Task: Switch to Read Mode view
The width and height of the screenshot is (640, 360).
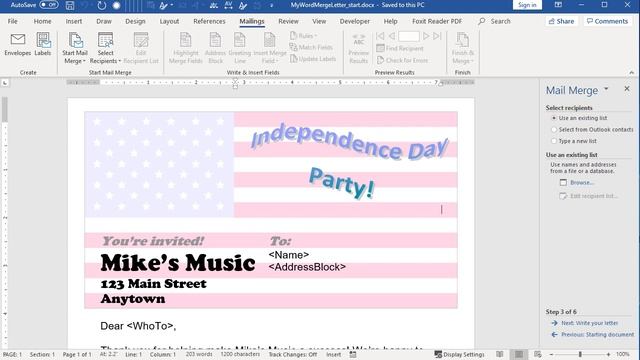Action: pyautogui.click(x=500, y=354)
